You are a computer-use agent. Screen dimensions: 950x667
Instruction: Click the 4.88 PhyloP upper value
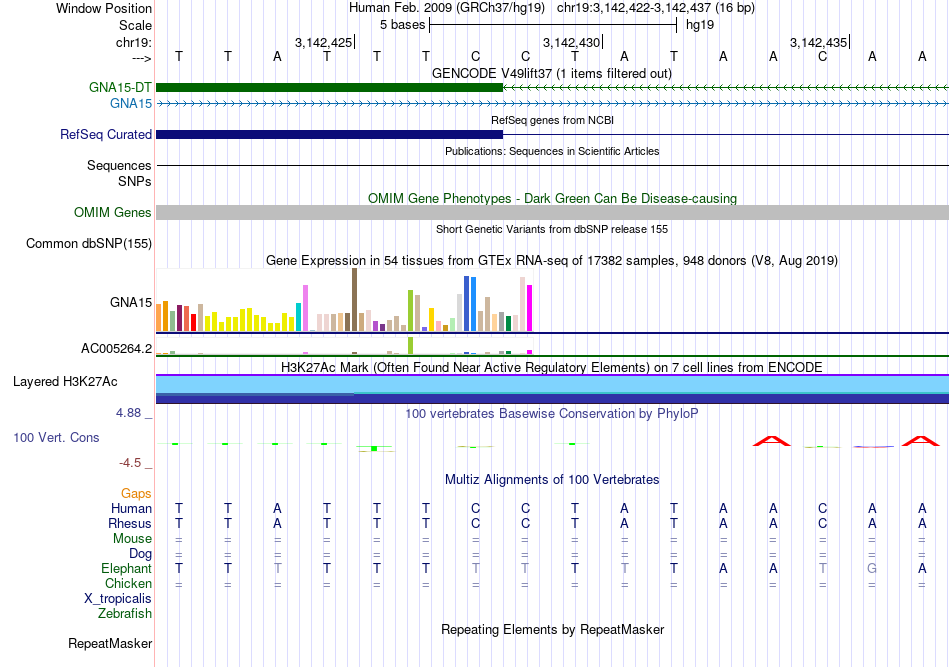[x=129, y=413]
